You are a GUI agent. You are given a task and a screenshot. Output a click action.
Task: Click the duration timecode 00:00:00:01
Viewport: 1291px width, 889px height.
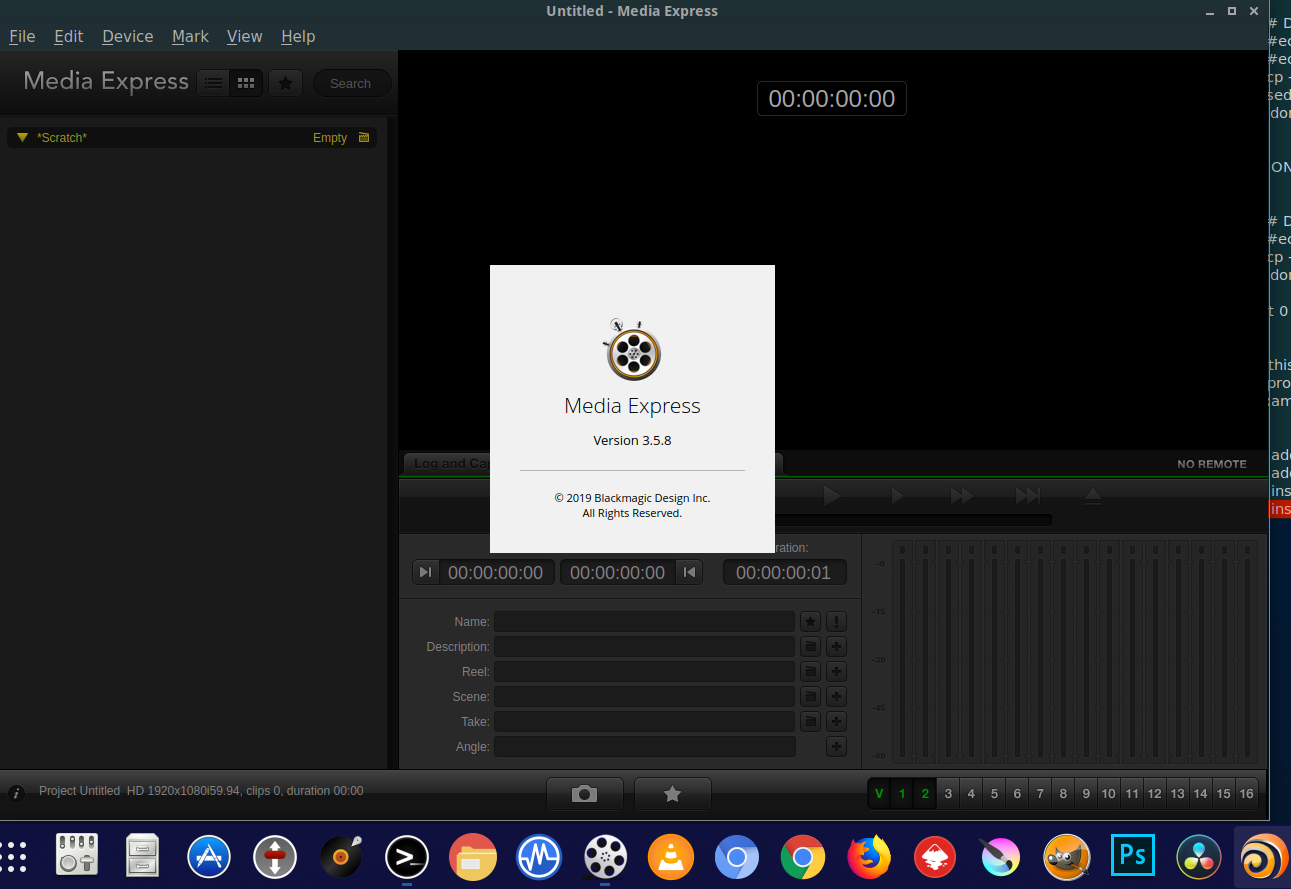(784, 572)
